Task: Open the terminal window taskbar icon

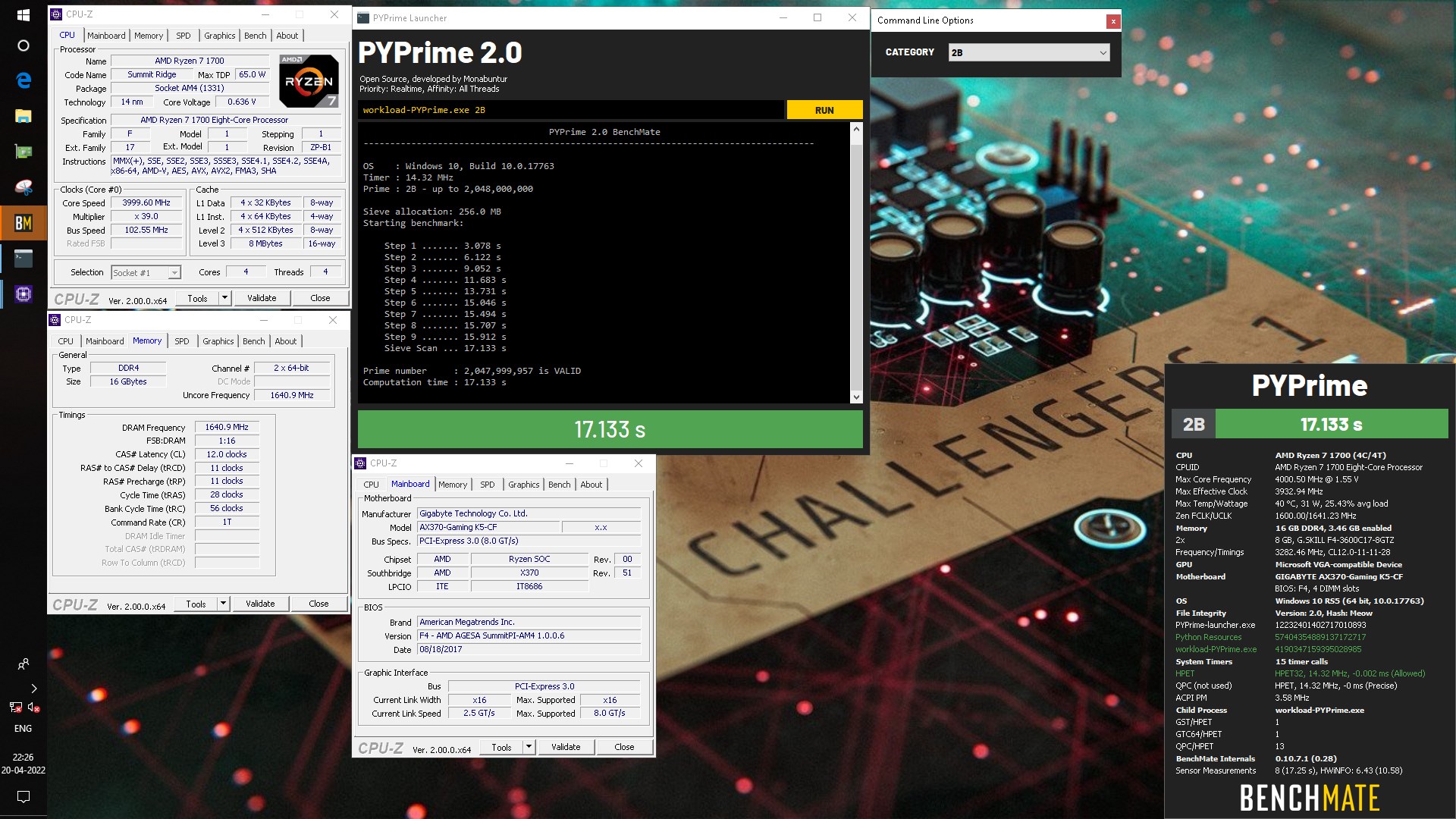Action: point(23,259)
